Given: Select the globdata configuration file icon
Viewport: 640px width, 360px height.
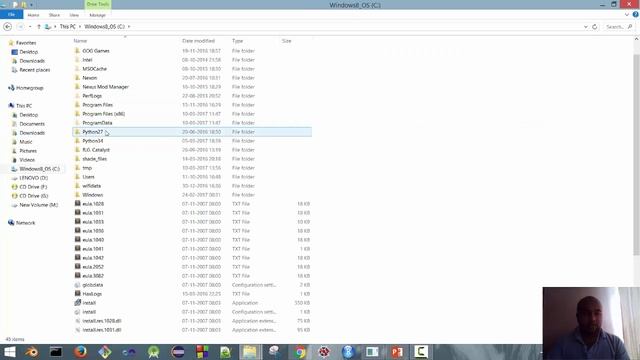Looking at the screenshot, I should (77, 284).
